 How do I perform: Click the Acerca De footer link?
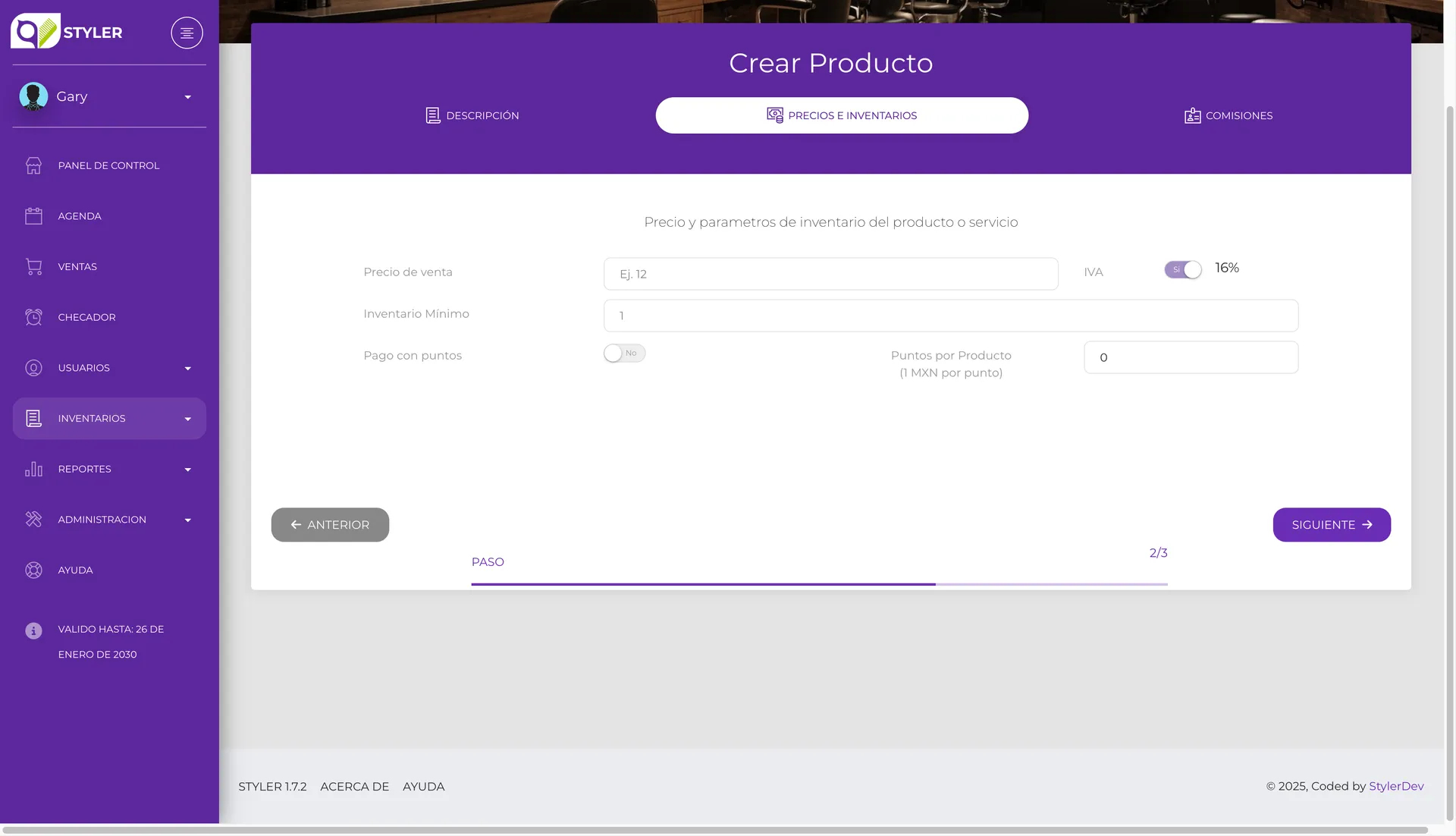pos(354,787)
